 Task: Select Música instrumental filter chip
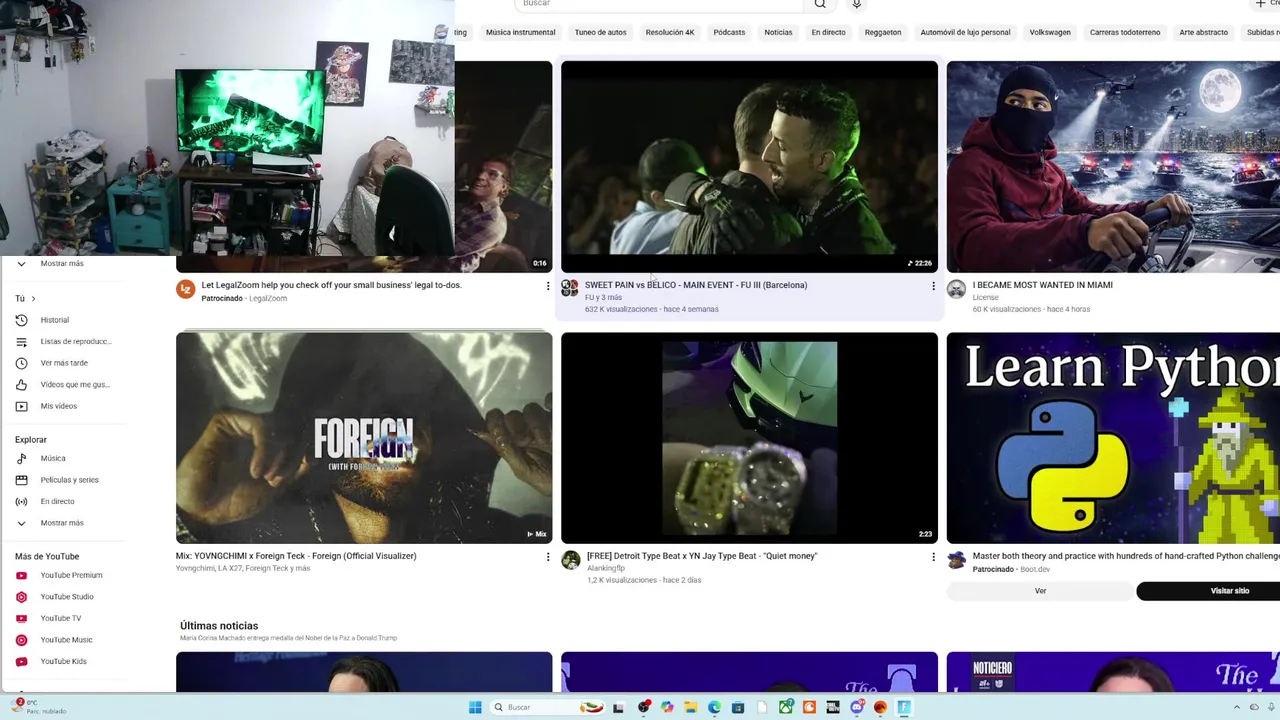520,32
